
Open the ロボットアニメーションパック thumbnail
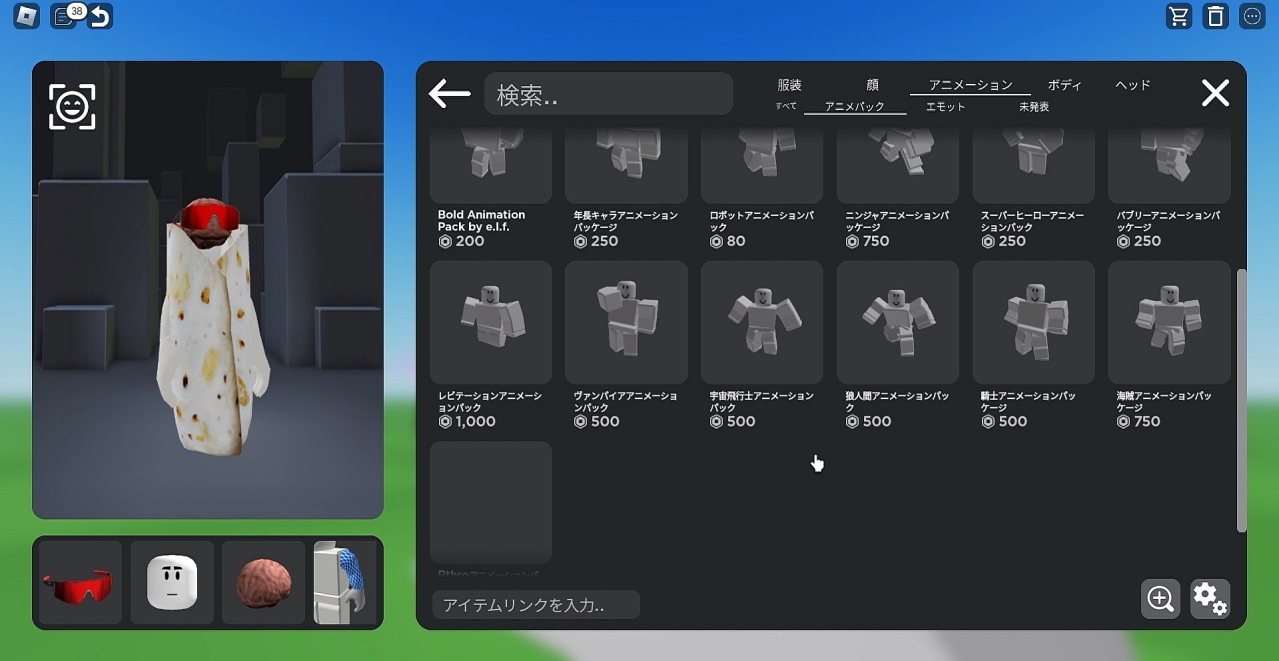click(762, 166)
